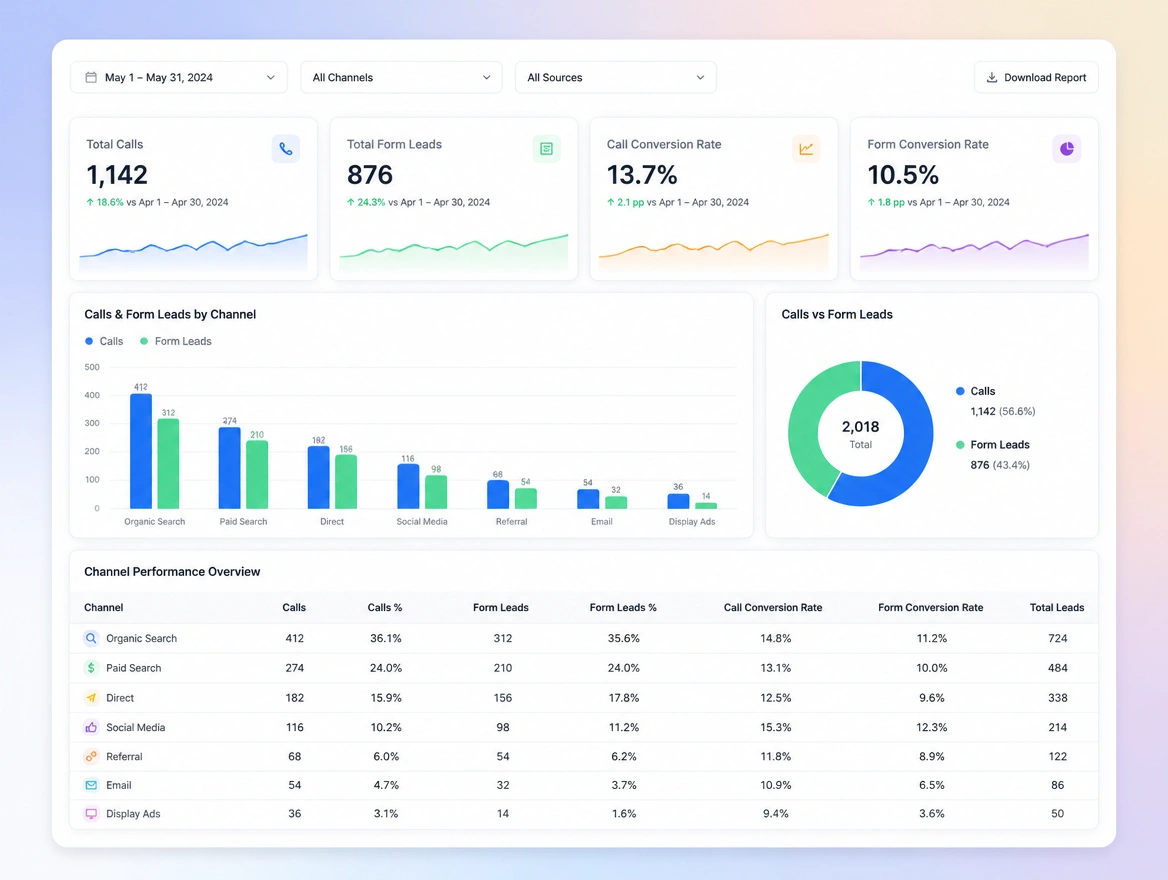This screenshot has height=880, width=1168.
Task: Click the dollar icon for Paid Search row
Action: (91, 668)
